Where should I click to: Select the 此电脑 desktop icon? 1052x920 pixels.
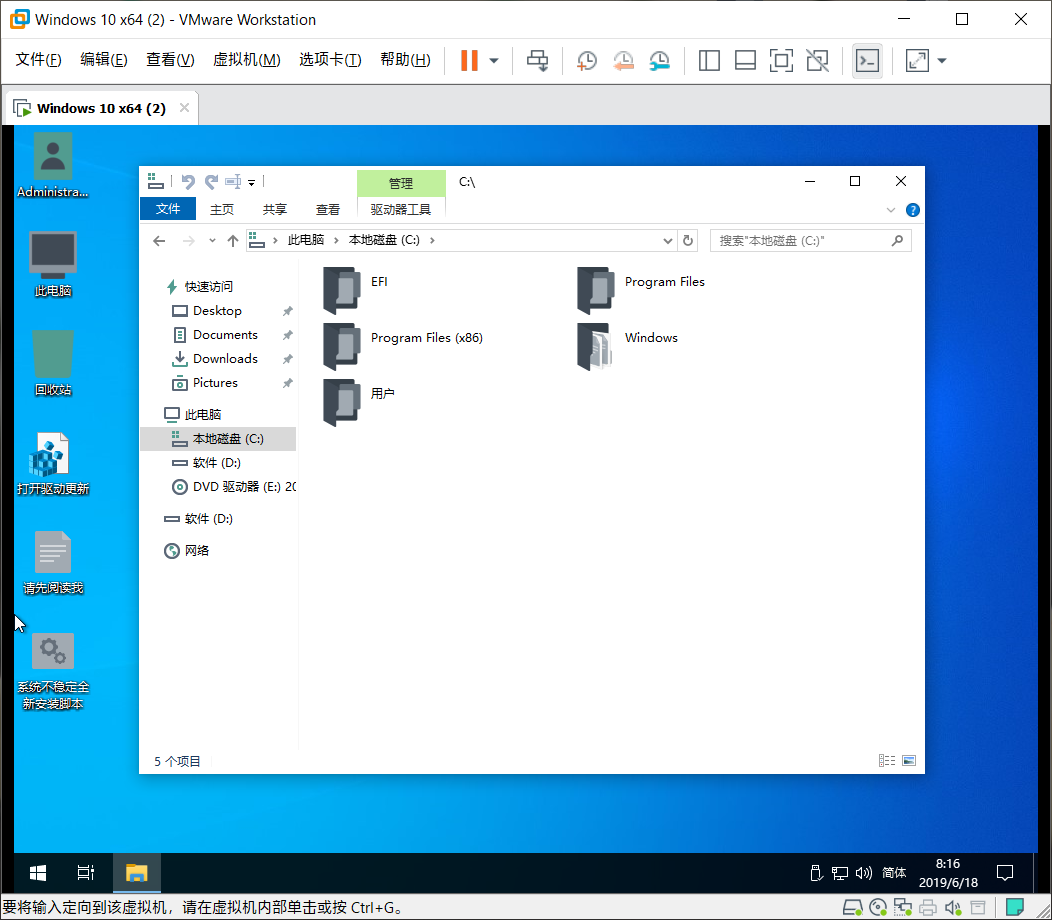pos(53,264)
